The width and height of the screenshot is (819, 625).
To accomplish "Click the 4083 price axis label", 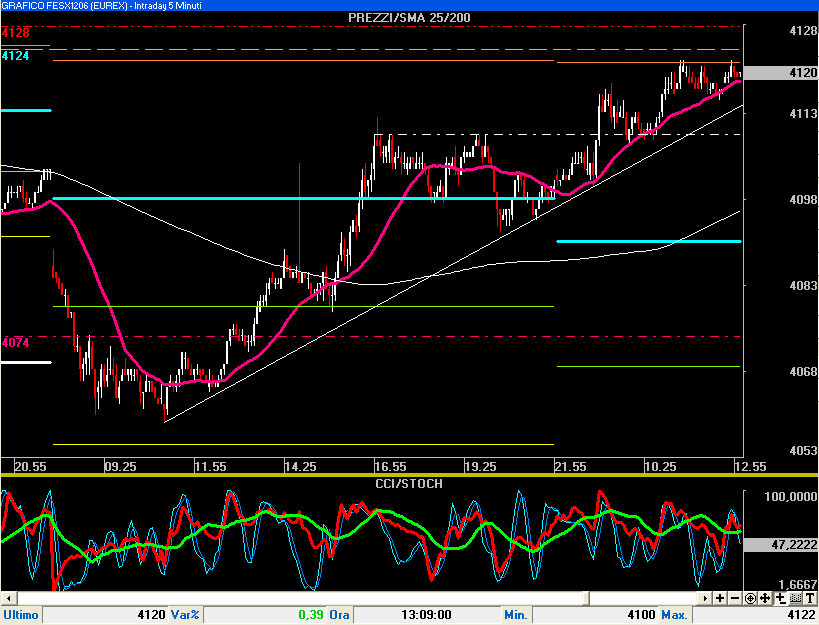I will pyautogui.click(x=803, y=286).
